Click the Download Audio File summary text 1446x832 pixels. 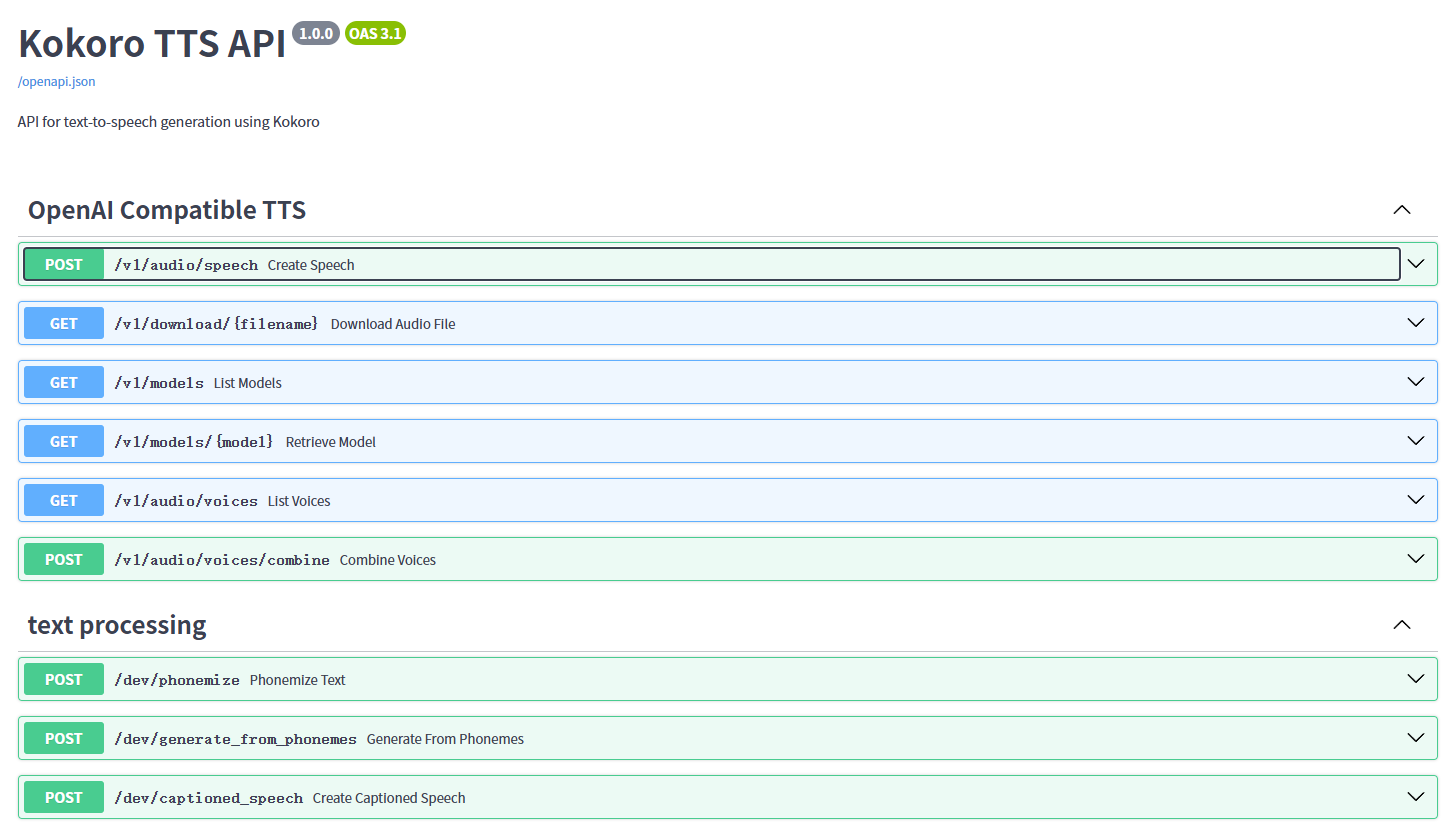393,324
